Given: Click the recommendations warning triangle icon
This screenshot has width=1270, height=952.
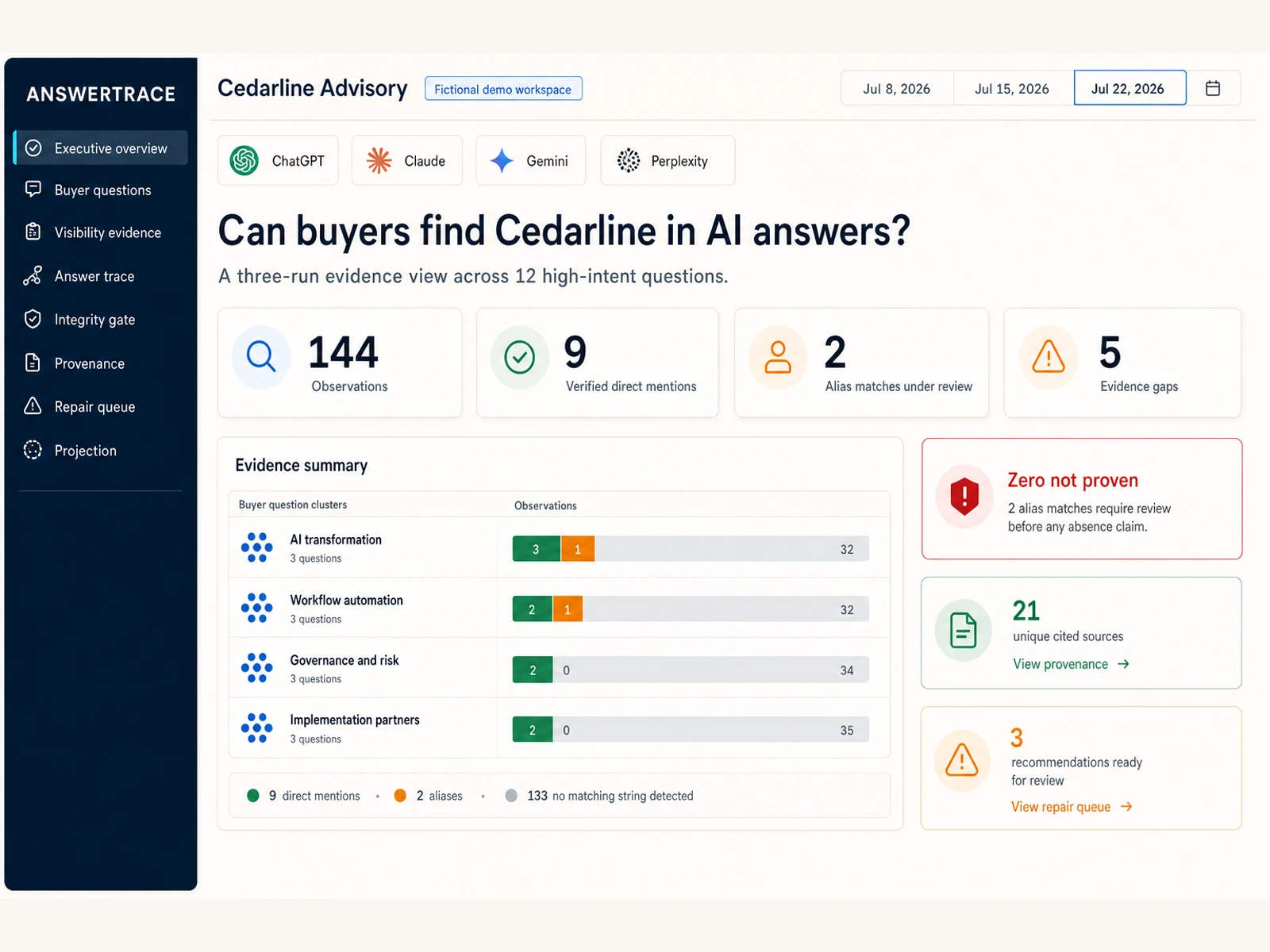Looking at the screenshot, I should (962, 759).
